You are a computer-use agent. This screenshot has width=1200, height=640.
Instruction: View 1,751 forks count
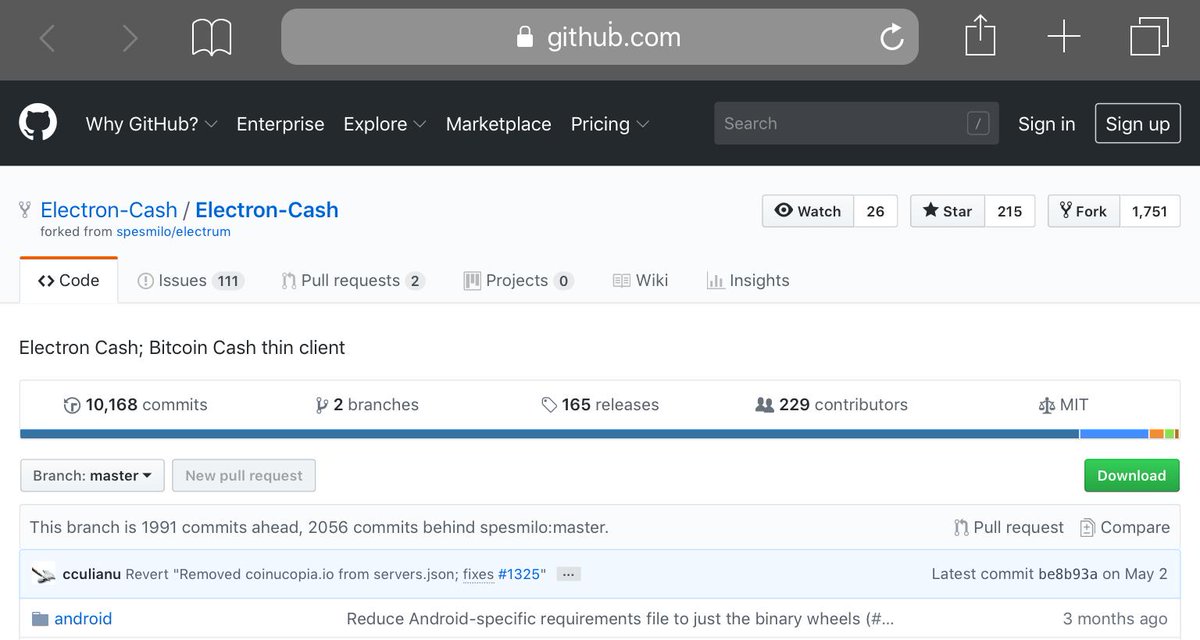tap(1150, 211)
